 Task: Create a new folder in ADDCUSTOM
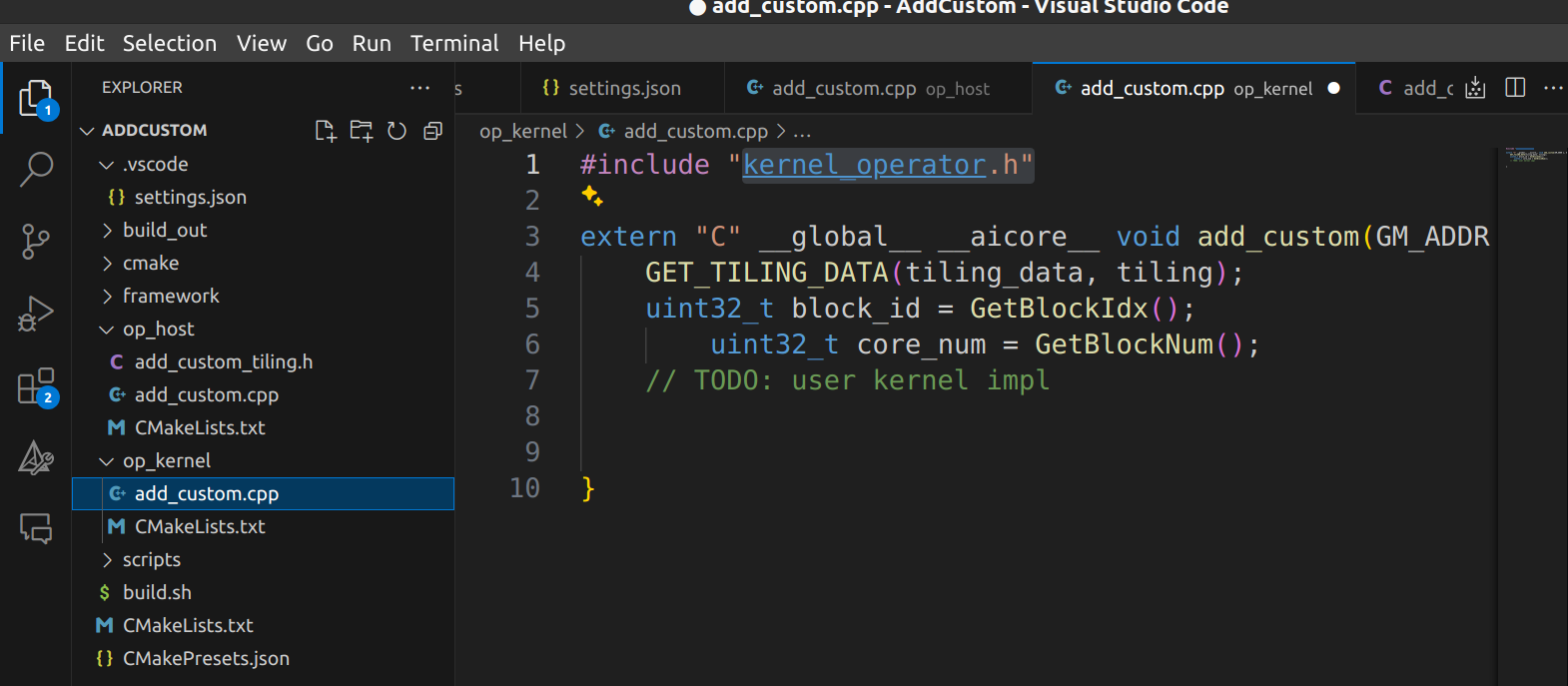click(362, 131)
